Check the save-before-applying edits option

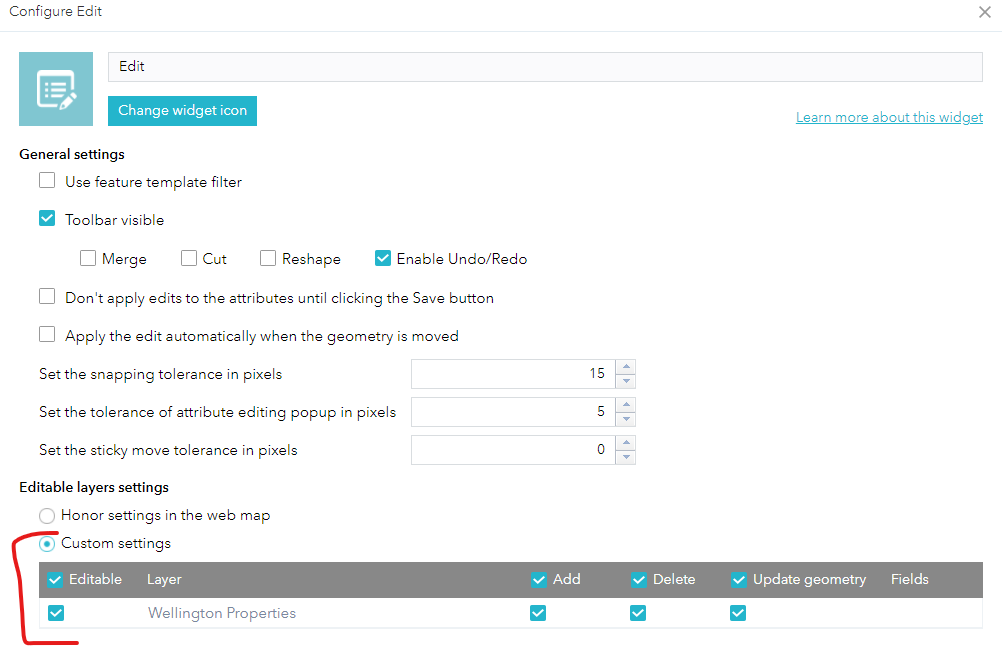click(x=46, y=295)
